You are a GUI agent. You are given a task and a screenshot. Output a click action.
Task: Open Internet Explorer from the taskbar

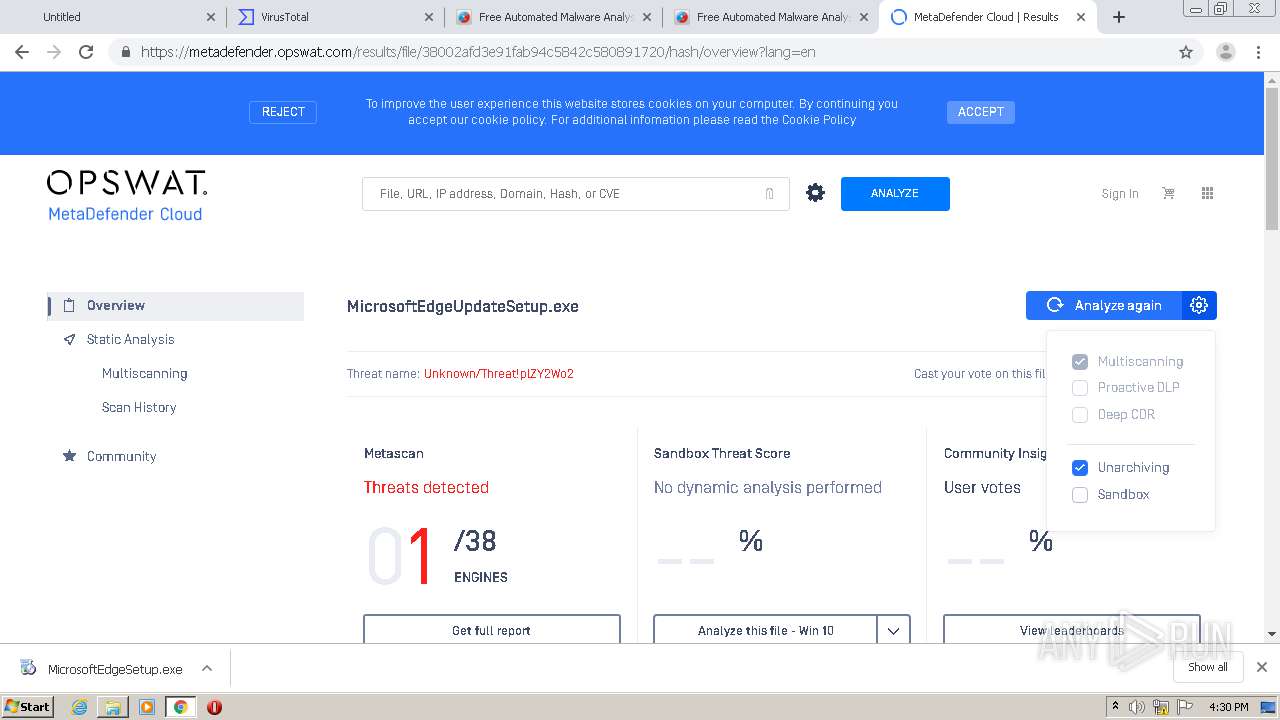pos(79,707)
